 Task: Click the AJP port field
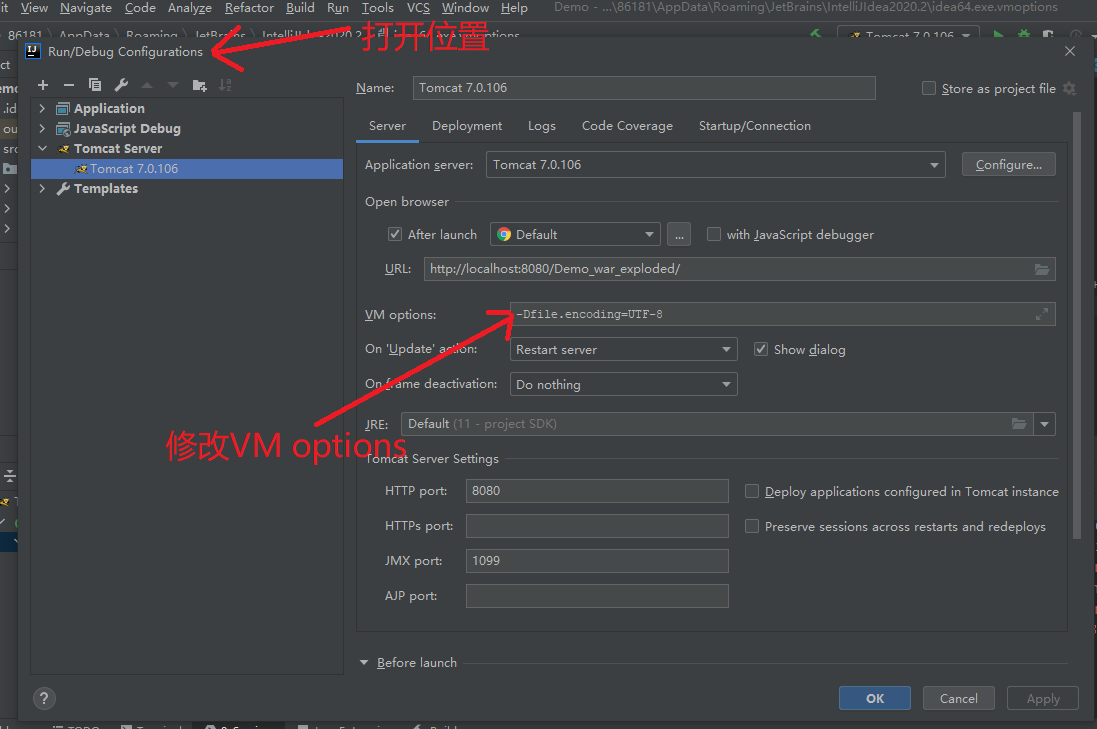(x=597, y=596)
